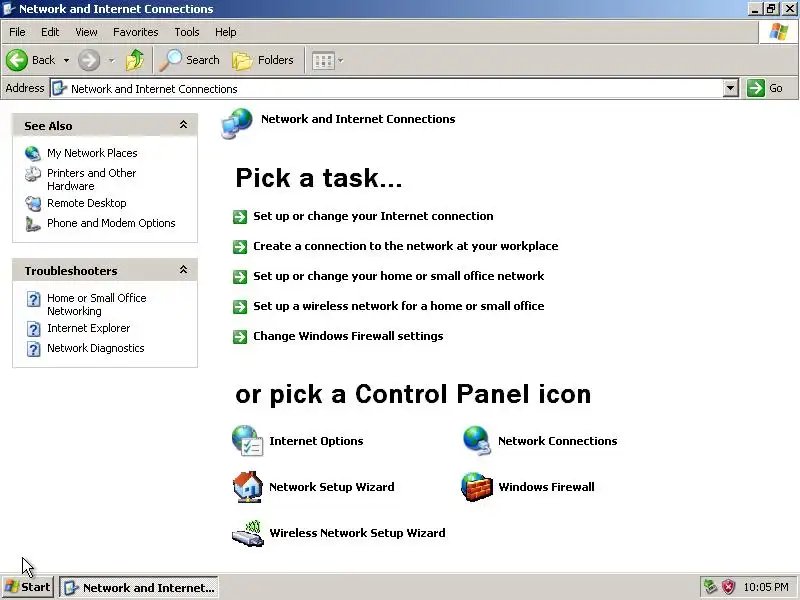Open the Phone and Modem Options link
The image size is (800, 600).
pyautogui.click(x=111, y=223)
